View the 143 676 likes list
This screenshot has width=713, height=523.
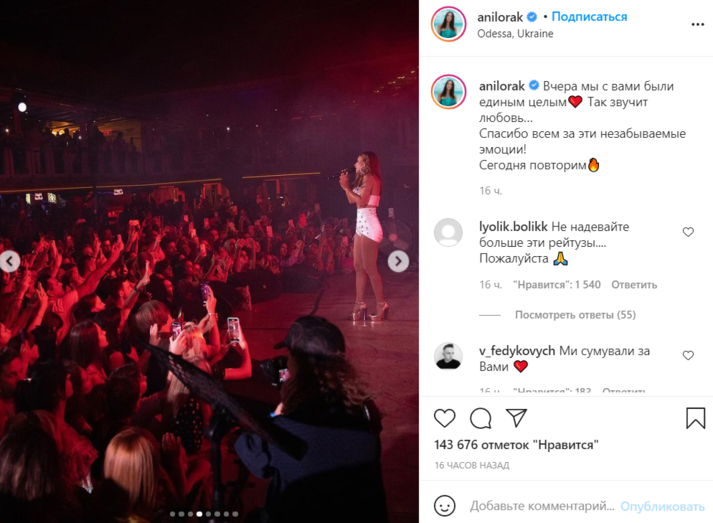coord(516,444)
